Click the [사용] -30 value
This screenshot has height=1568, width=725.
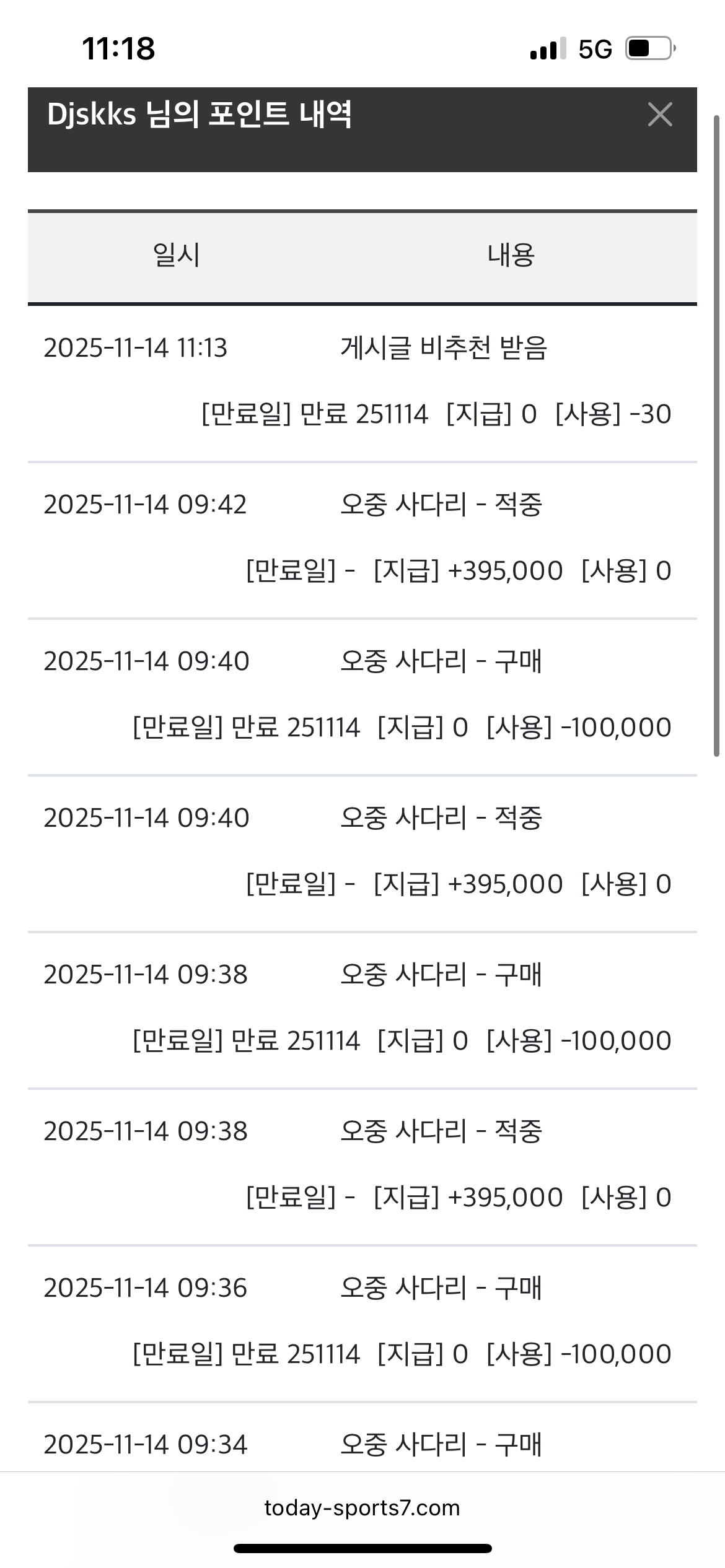point(613,414)
